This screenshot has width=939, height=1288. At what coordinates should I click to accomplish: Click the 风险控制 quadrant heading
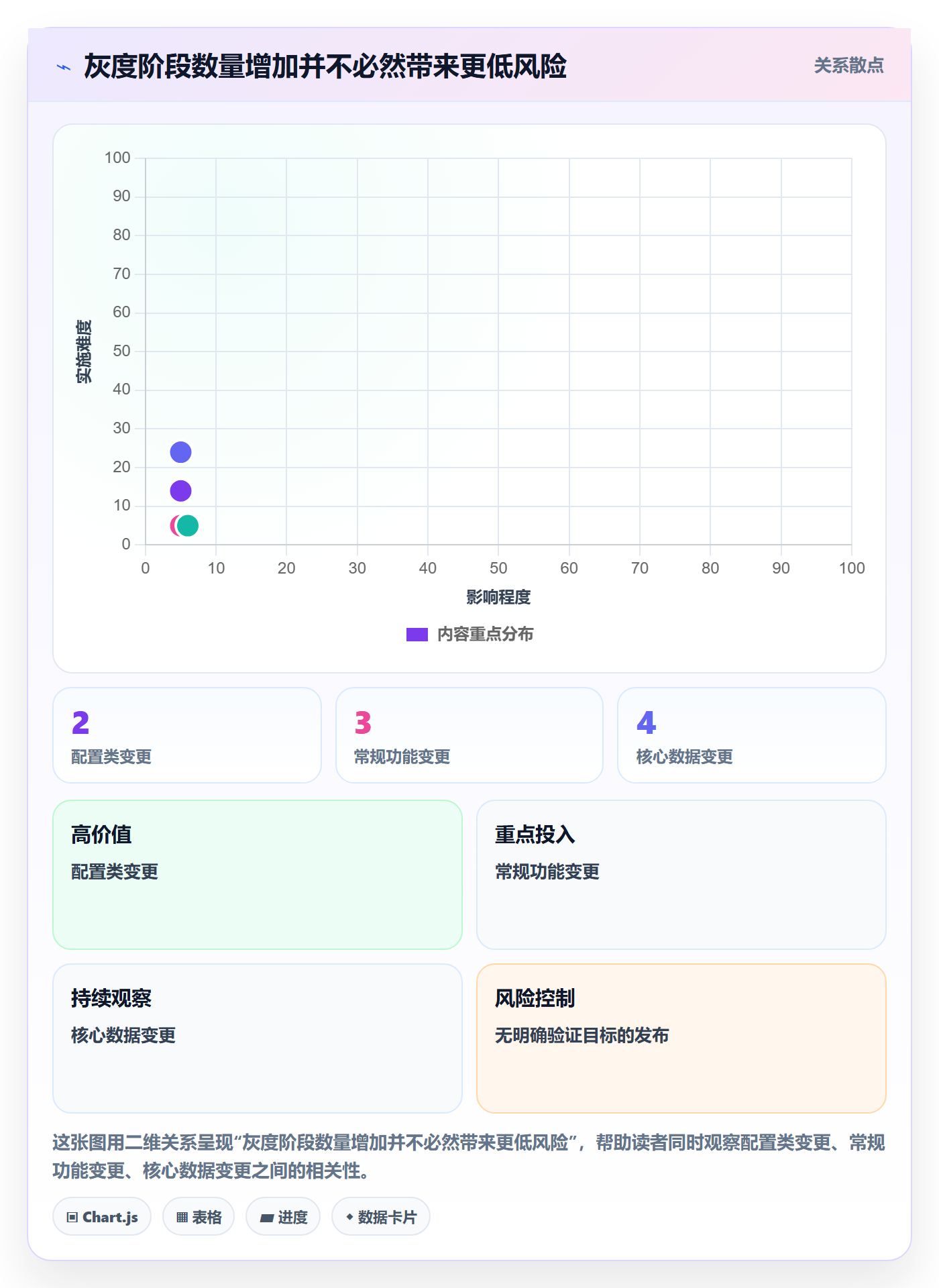(x=535, y=998)
